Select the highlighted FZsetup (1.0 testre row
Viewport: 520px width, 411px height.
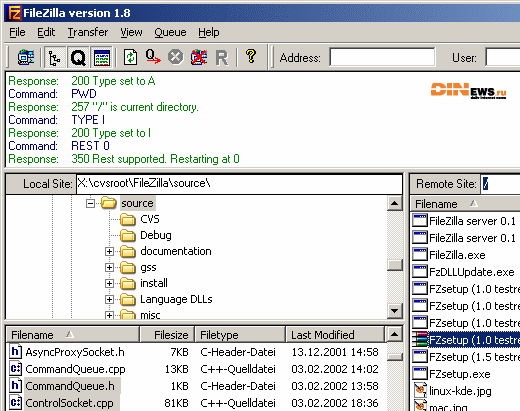click(466, 340)
